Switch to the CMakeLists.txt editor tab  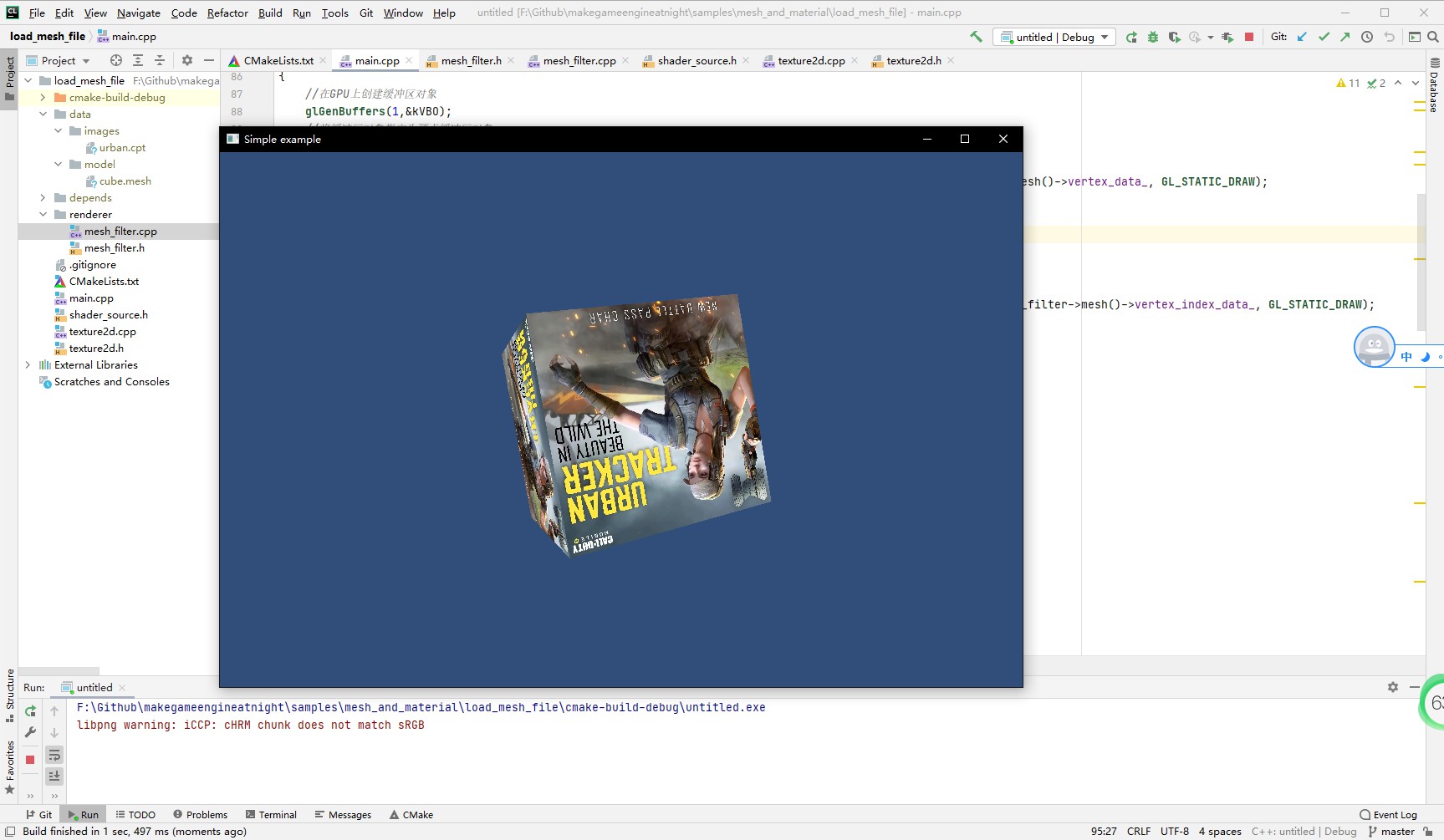point(278,60)
